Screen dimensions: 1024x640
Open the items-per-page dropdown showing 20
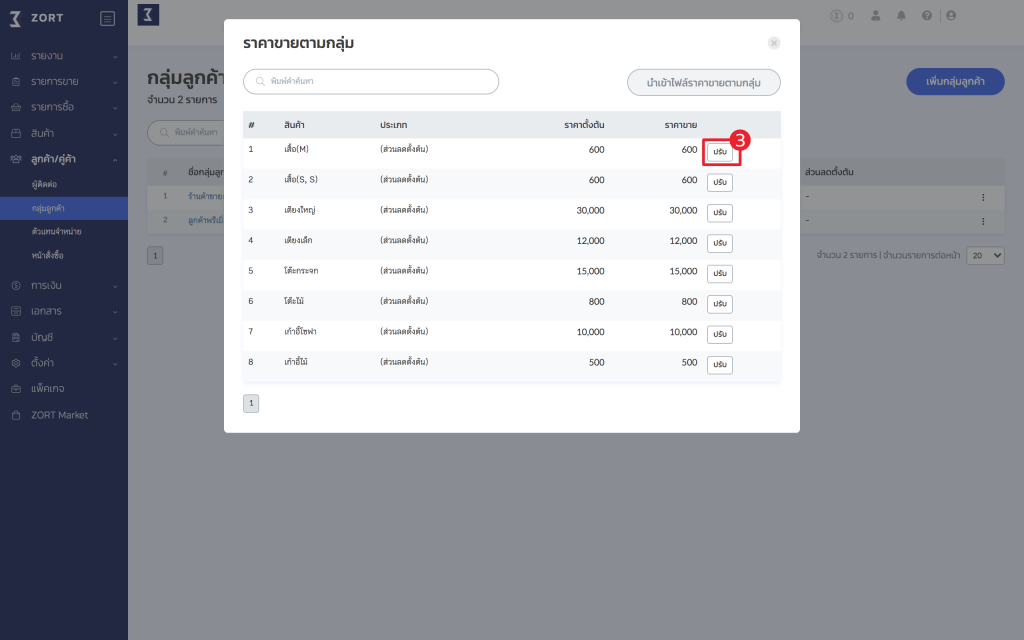click(x=985, y=255)
